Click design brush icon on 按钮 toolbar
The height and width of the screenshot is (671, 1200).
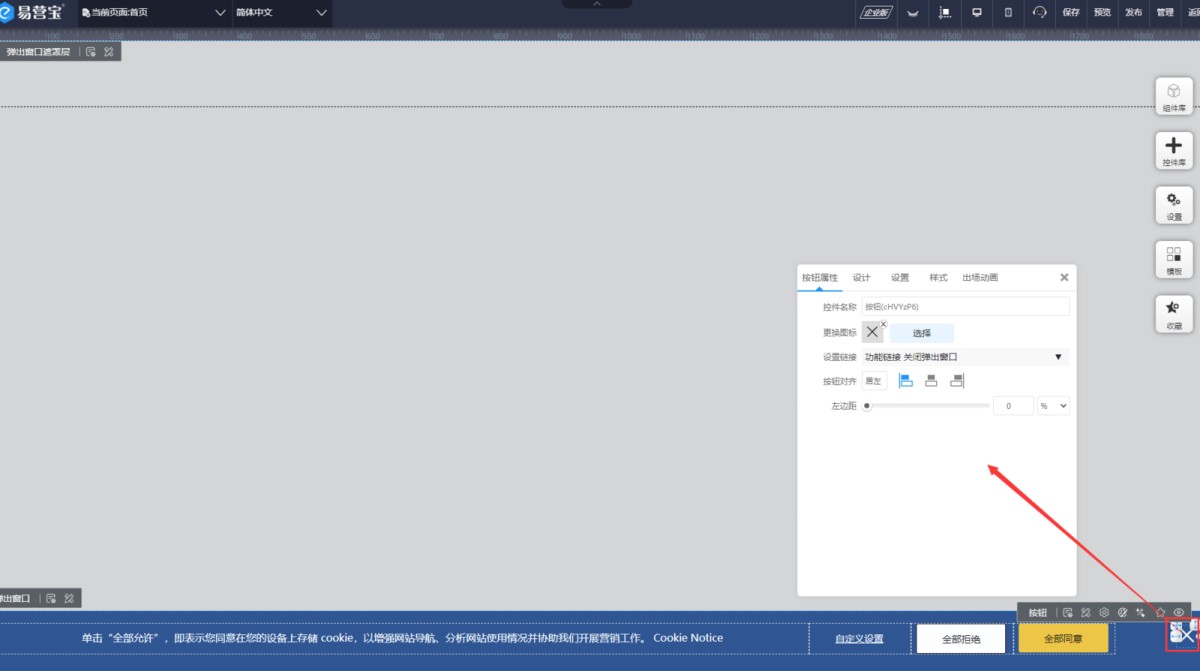pos(1086,612)
